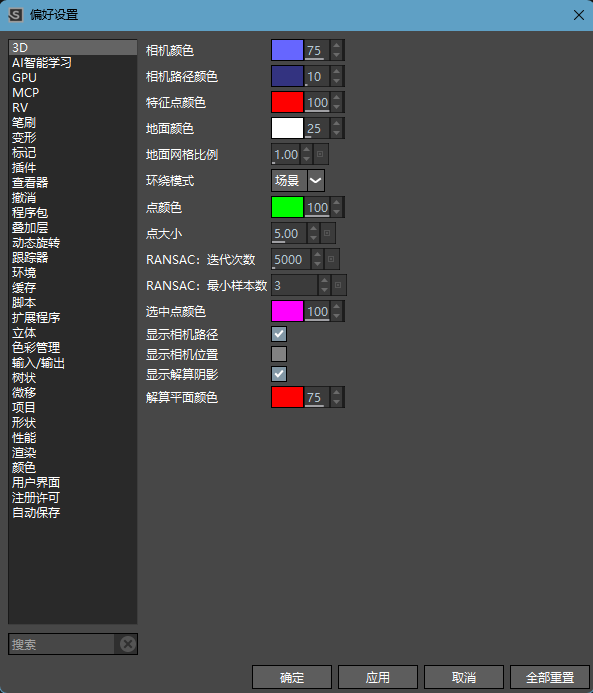Toggle 显示相机路径 checkbox

point(279,334)
